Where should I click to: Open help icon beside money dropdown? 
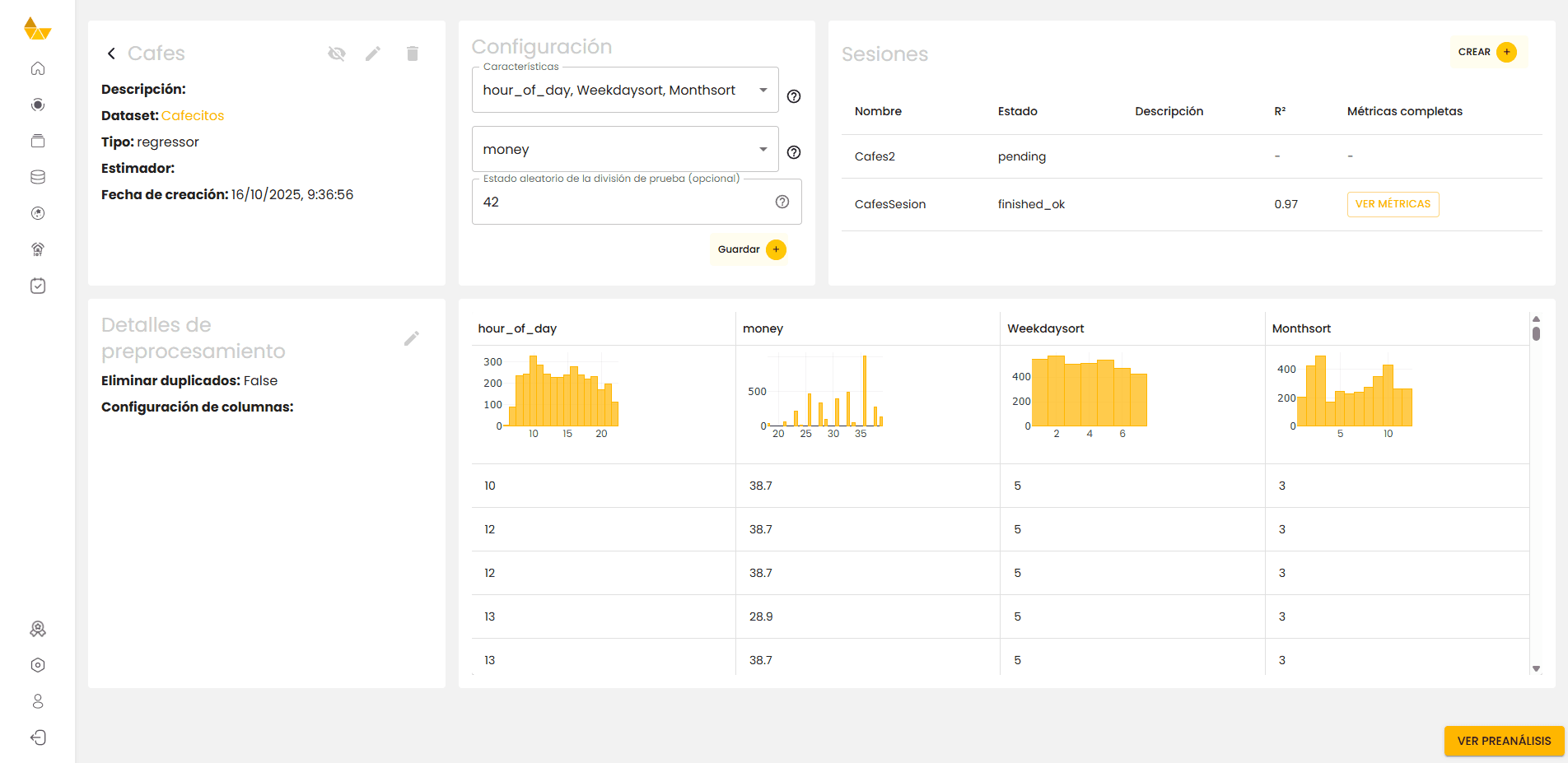794,152
